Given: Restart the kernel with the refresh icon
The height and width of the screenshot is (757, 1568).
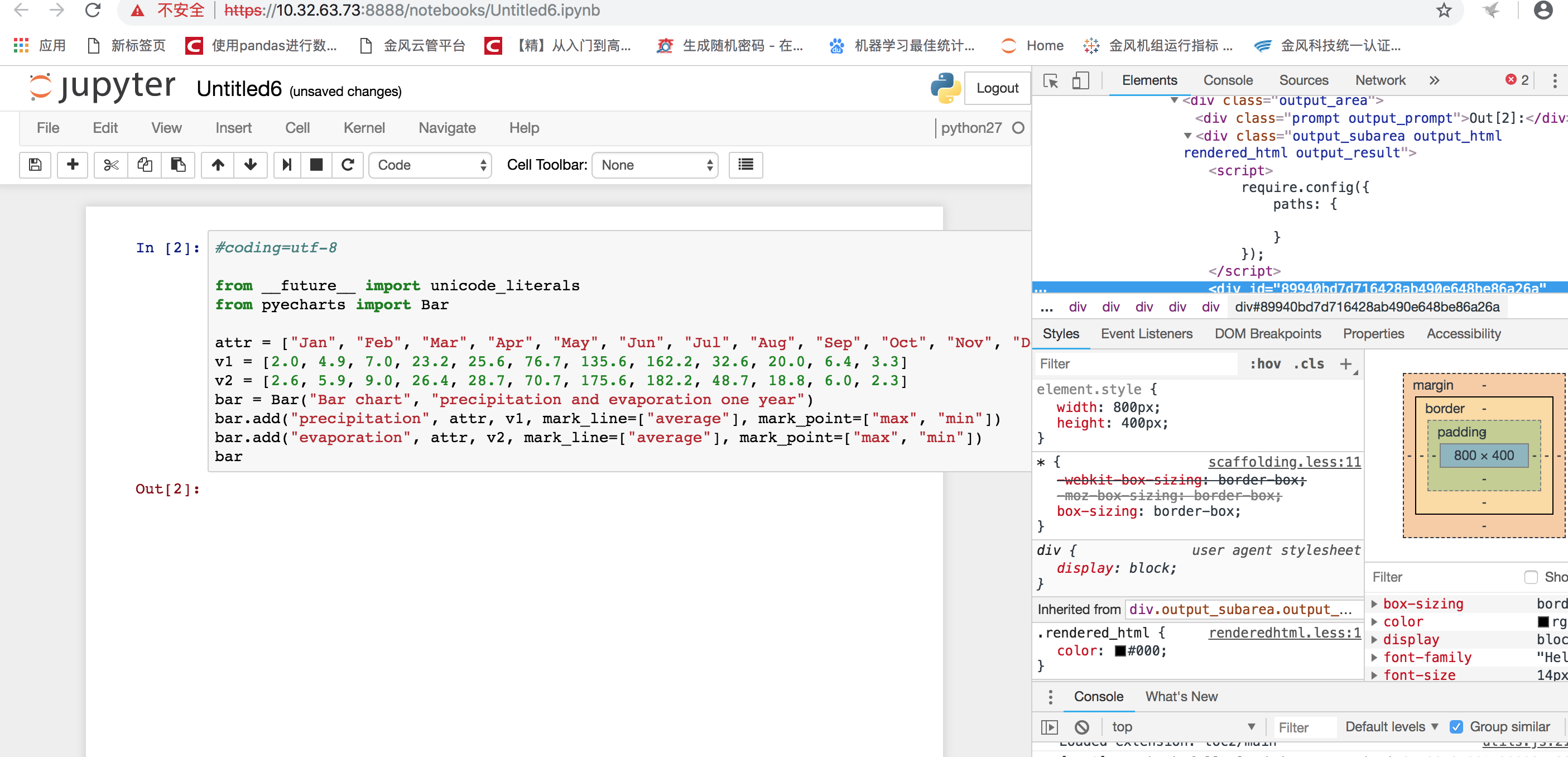Looking at the screenshot, I should (x=348, y=165).
